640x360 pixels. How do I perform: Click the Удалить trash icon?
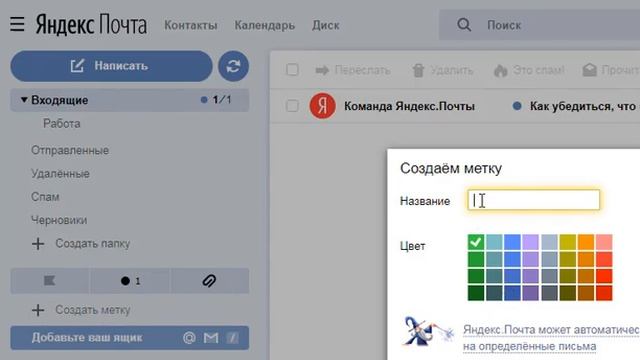(x=418, y=70)
